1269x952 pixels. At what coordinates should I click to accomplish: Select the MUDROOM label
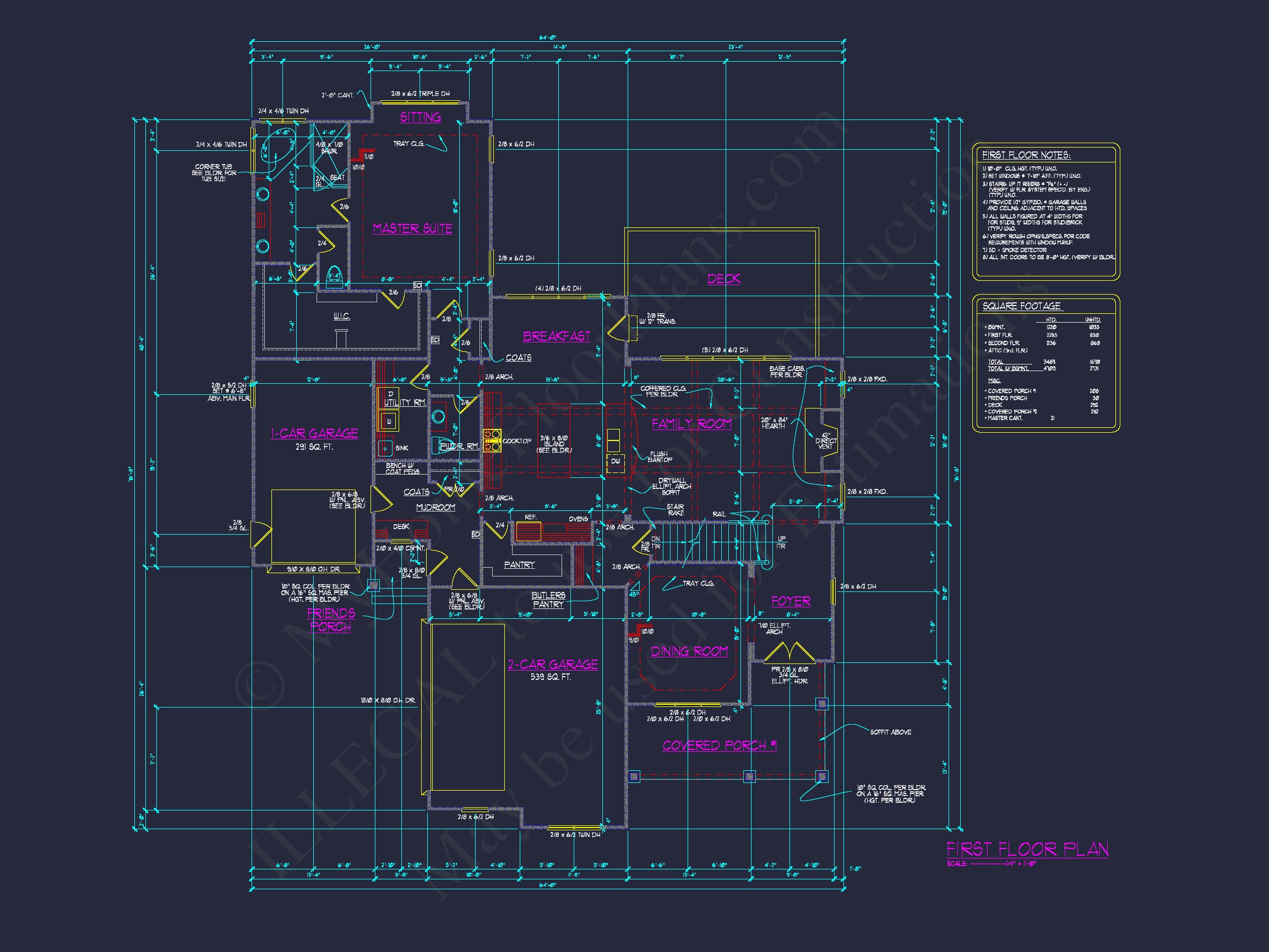coord(435,507)
